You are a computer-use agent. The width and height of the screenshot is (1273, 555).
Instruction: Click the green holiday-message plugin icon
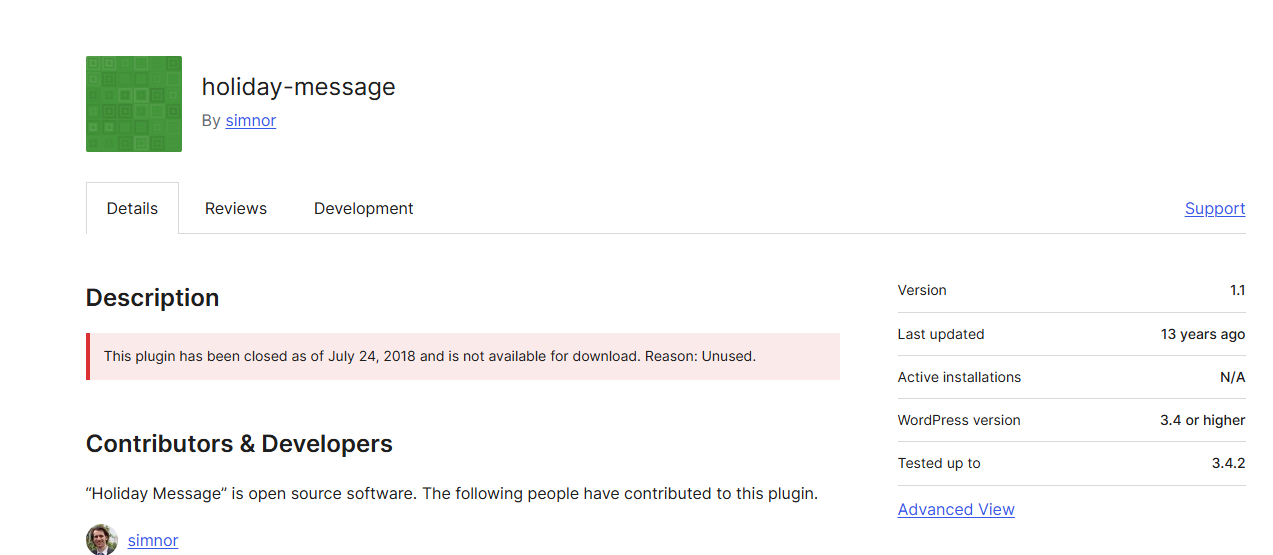click(x=134, y=104)
